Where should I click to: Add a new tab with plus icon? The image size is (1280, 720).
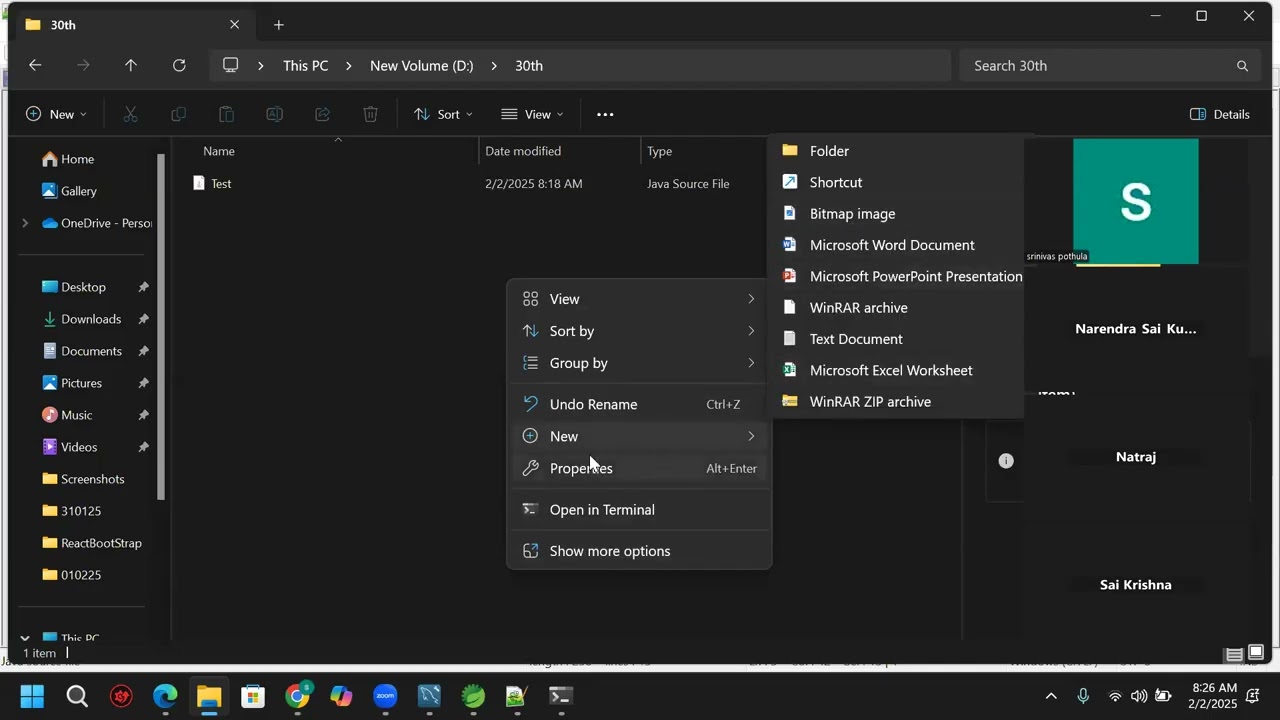[279, 25]
